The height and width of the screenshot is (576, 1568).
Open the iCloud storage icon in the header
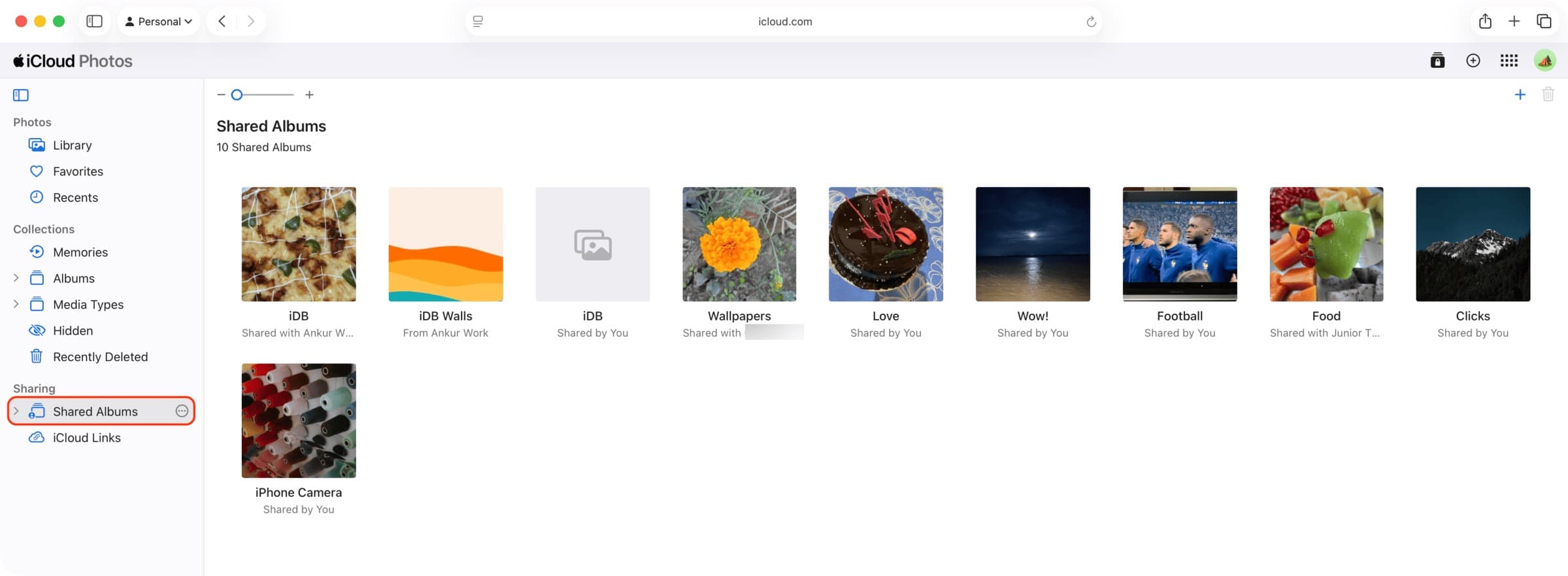pos(1437,60)
